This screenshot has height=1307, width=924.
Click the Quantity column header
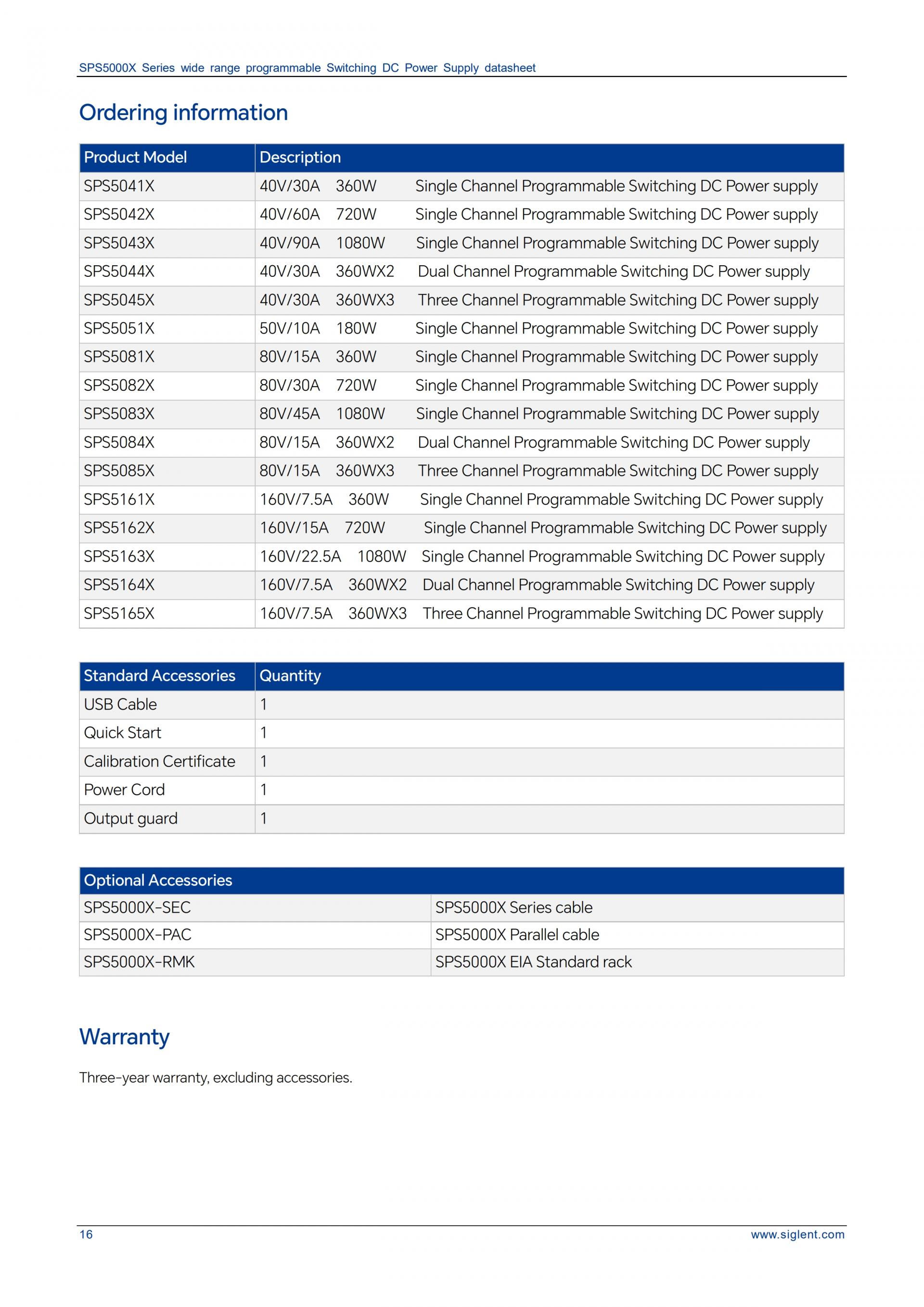pos(290,676)
